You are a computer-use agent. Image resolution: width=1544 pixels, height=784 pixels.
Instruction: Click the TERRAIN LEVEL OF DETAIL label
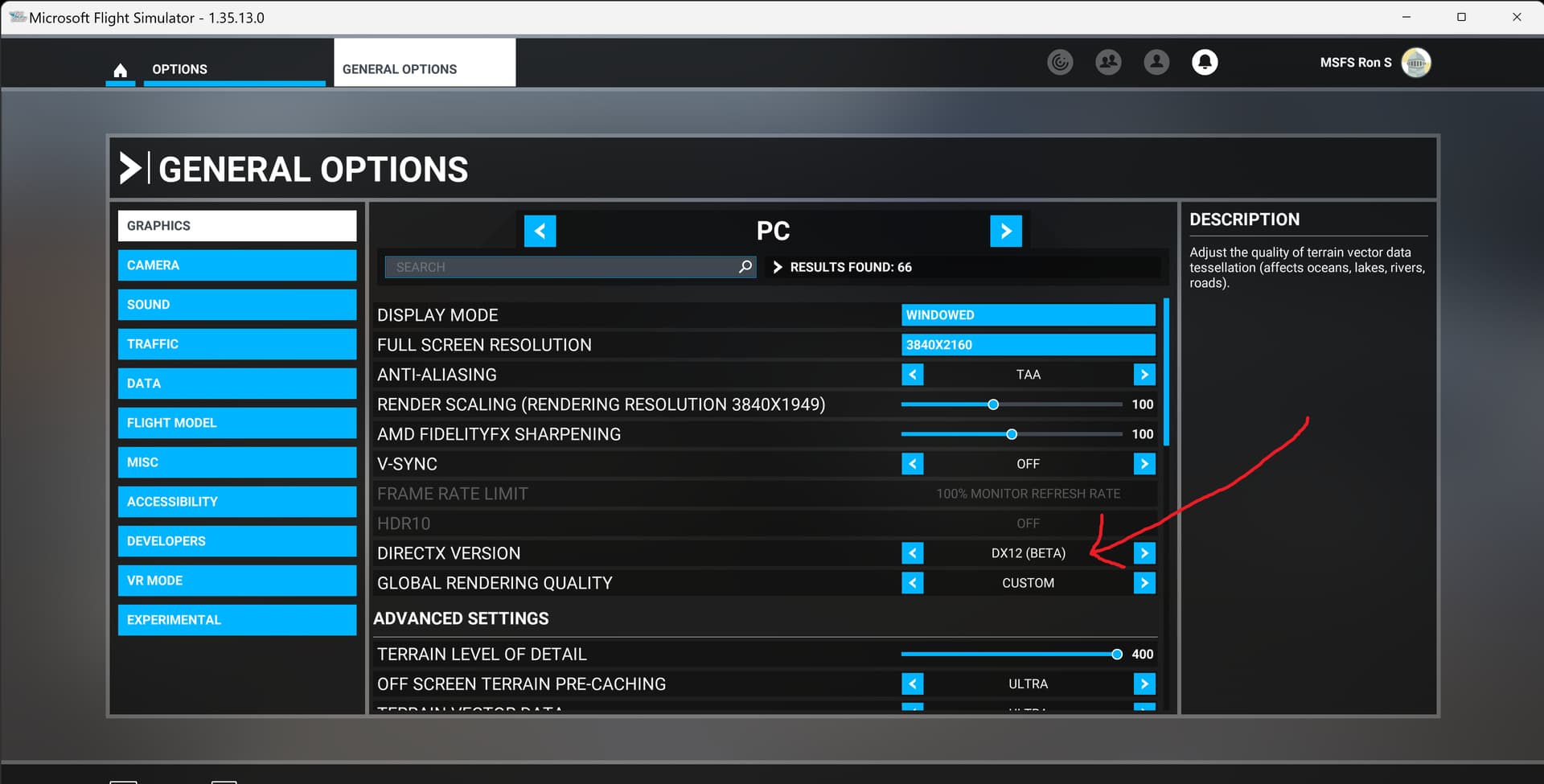tap(482, 655)
